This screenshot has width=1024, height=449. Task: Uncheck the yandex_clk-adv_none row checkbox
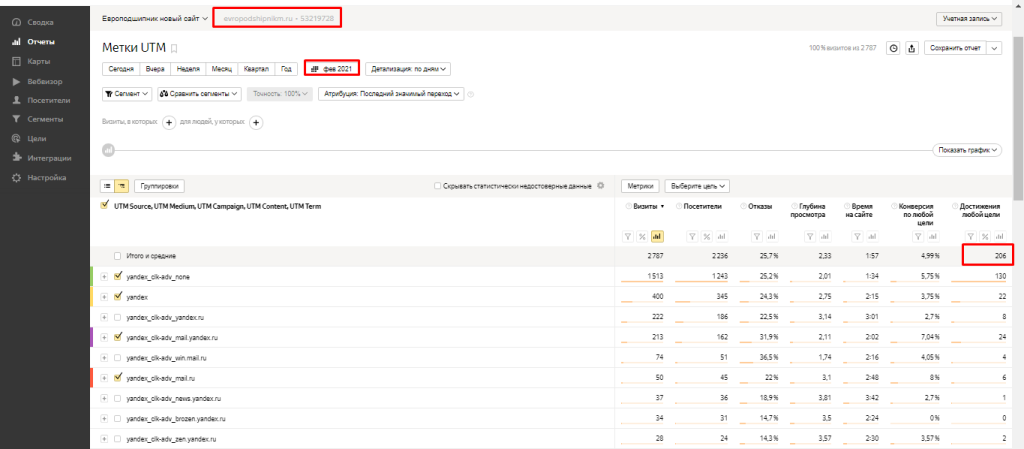[x=118, y=276]
